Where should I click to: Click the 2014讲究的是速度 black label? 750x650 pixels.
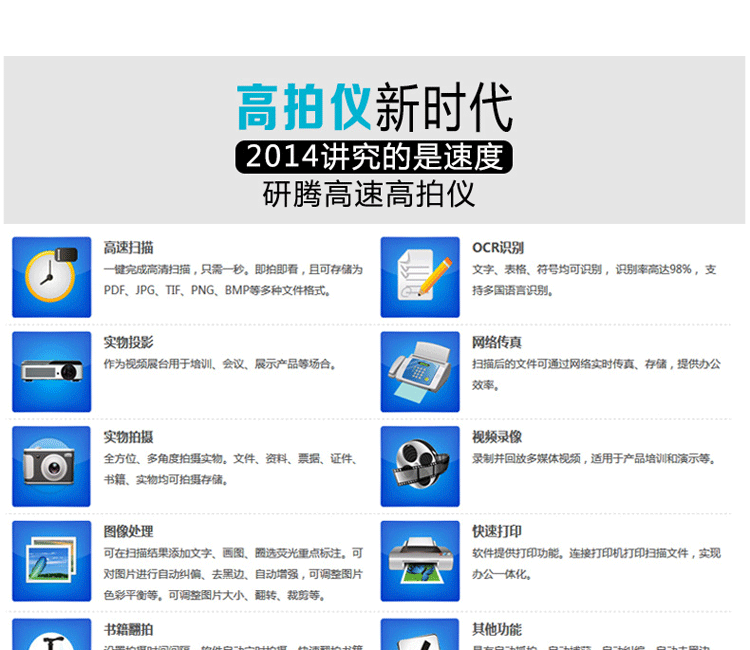click(x=374, y=157)
